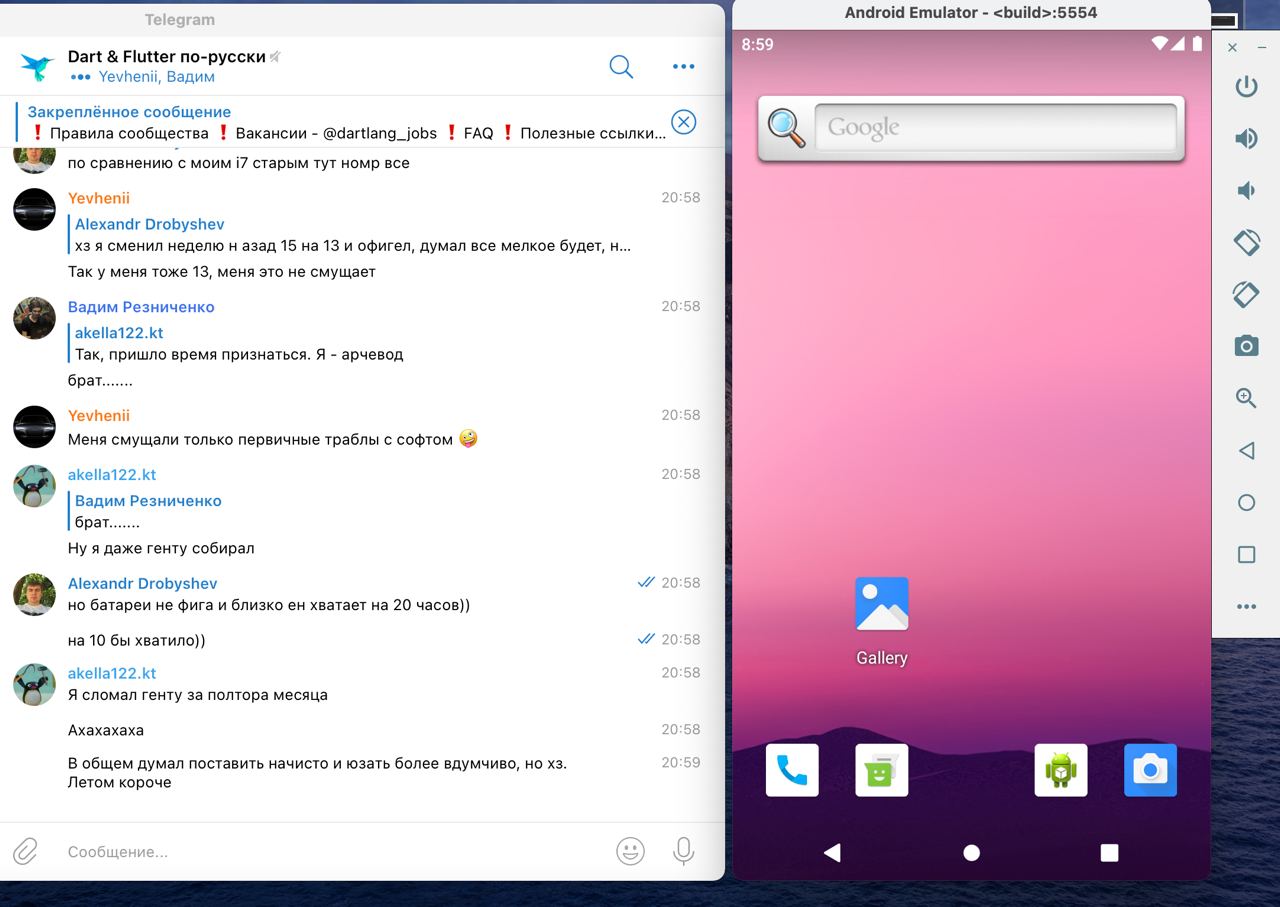This screenshot has width=1280, height=907.
Task: Open the Phone dialer app in emulator dock
Action: [x=792, y=770]
